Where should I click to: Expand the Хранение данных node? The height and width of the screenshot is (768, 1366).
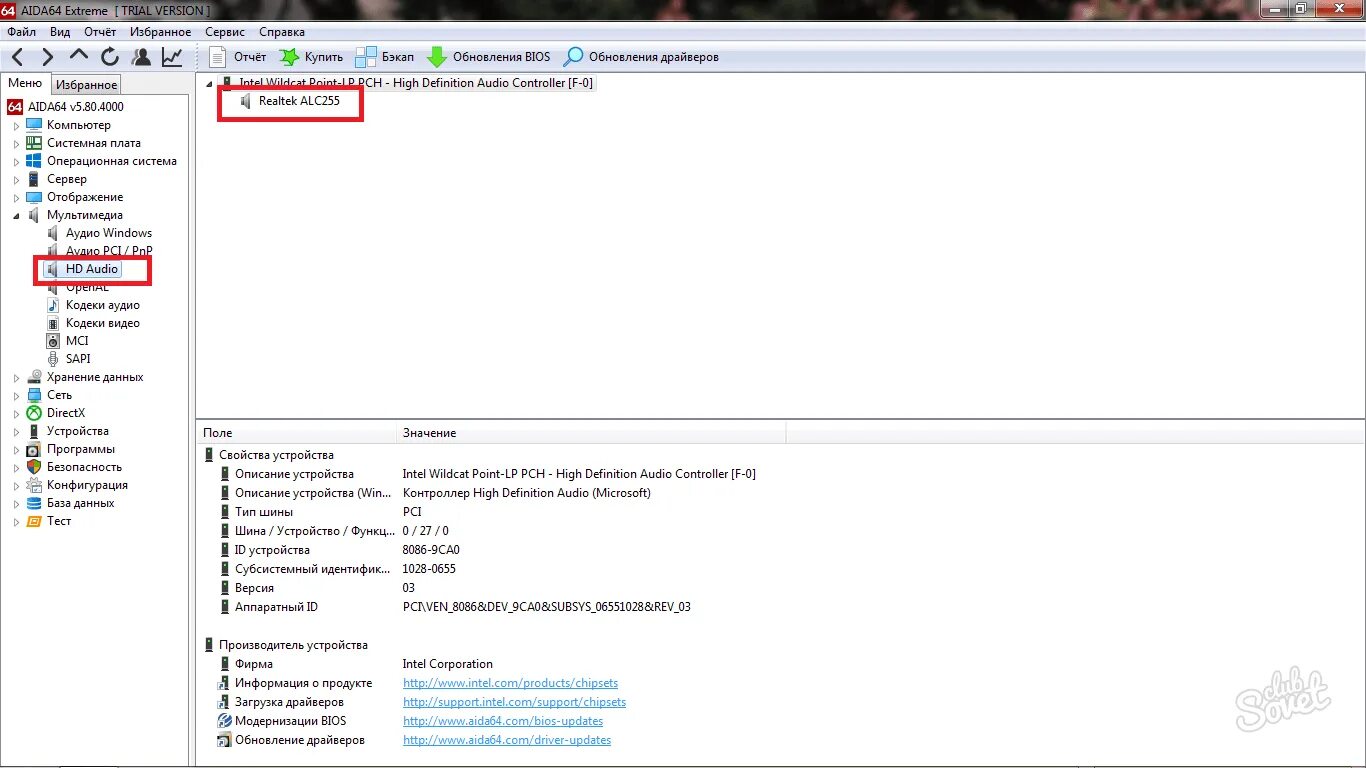tap(16, 378)
